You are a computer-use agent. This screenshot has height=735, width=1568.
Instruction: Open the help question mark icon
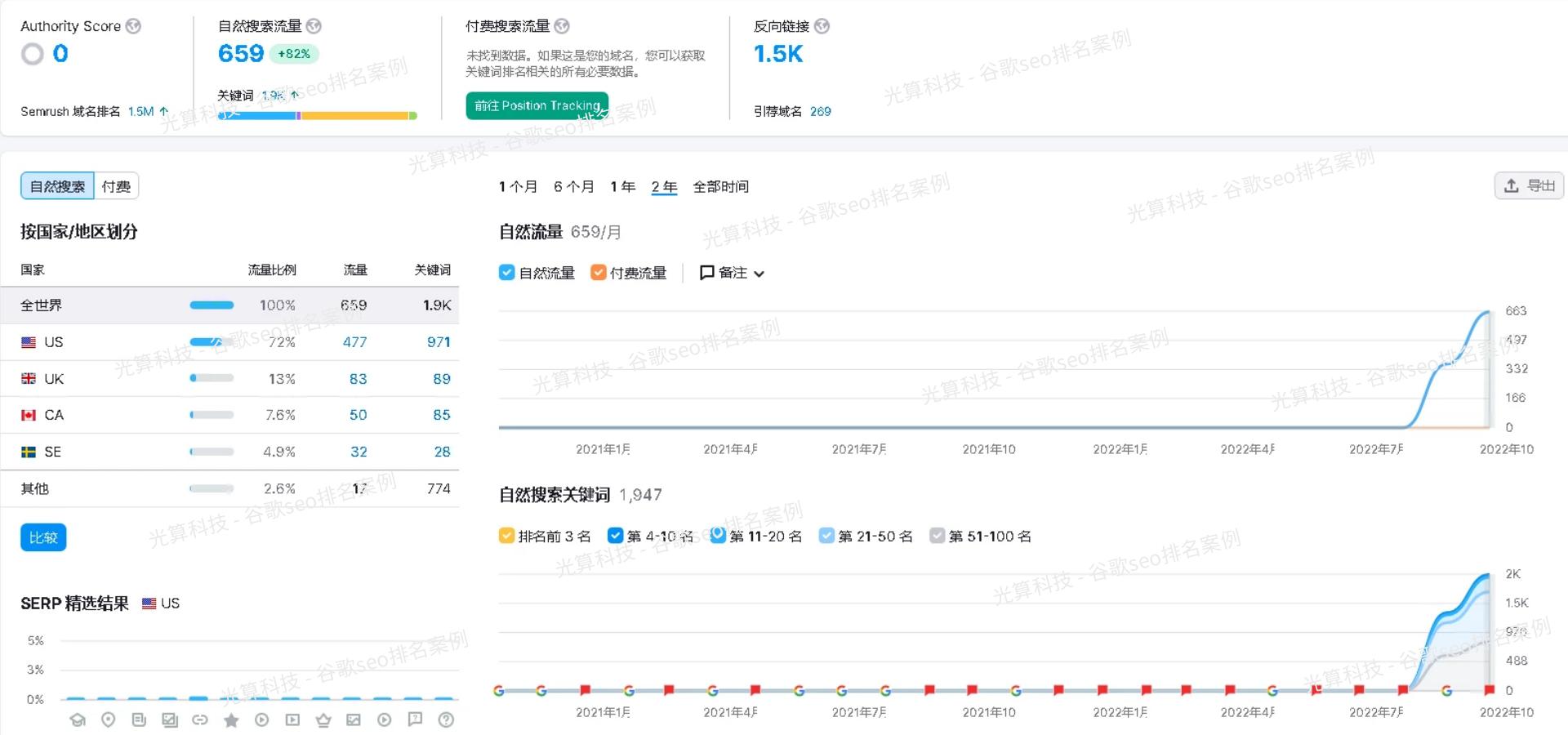pyautogui.click(x=445, y=720)
